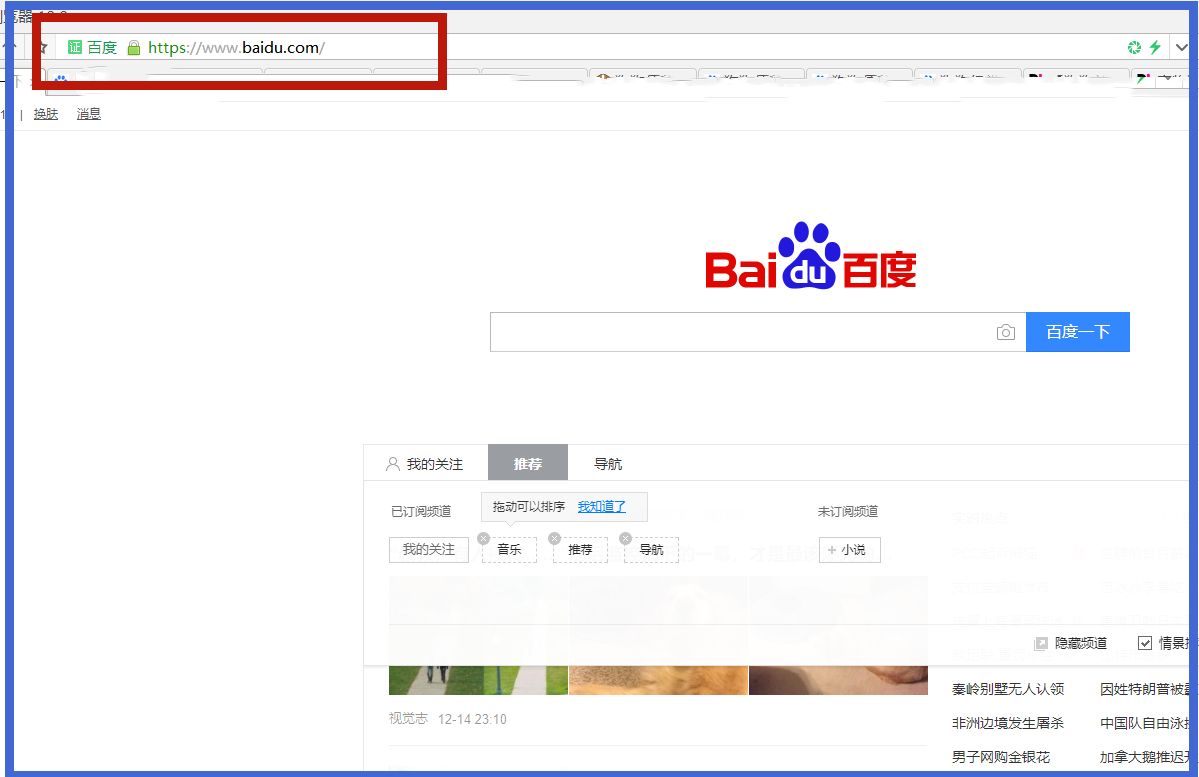Open the 换肤 skin link

[x=46, y=114]
